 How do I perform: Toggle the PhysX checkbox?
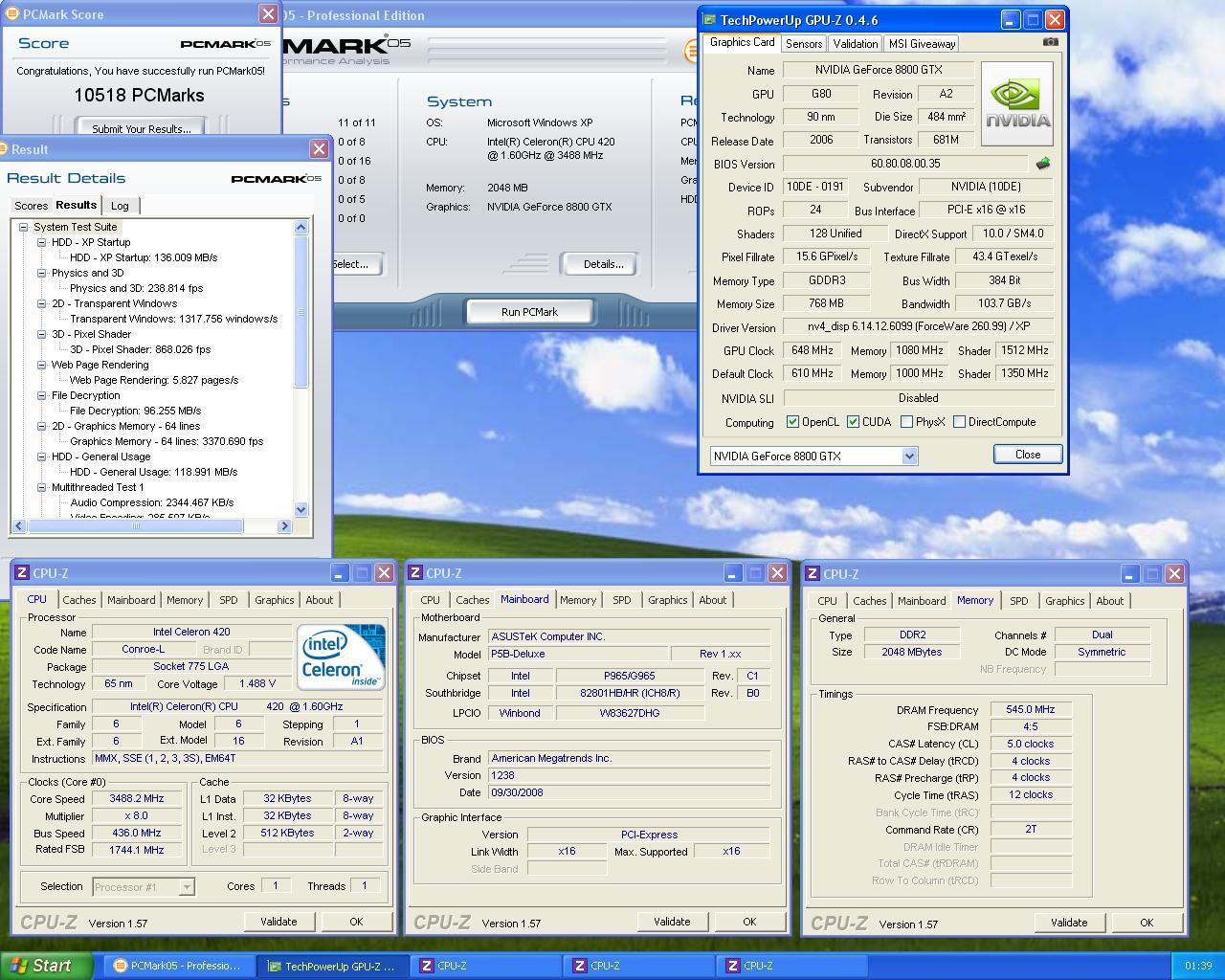click(906, 422)
